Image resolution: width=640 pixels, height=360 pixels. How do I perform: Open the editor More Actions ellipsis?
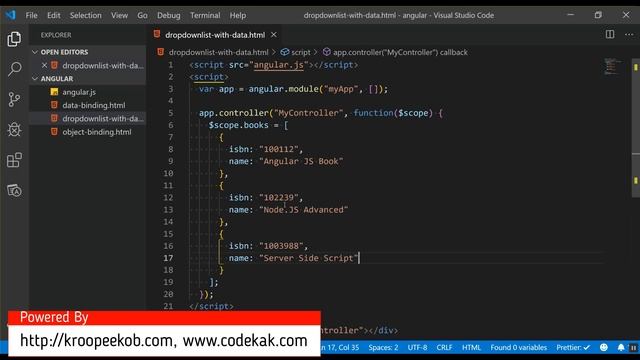(629, 35)
